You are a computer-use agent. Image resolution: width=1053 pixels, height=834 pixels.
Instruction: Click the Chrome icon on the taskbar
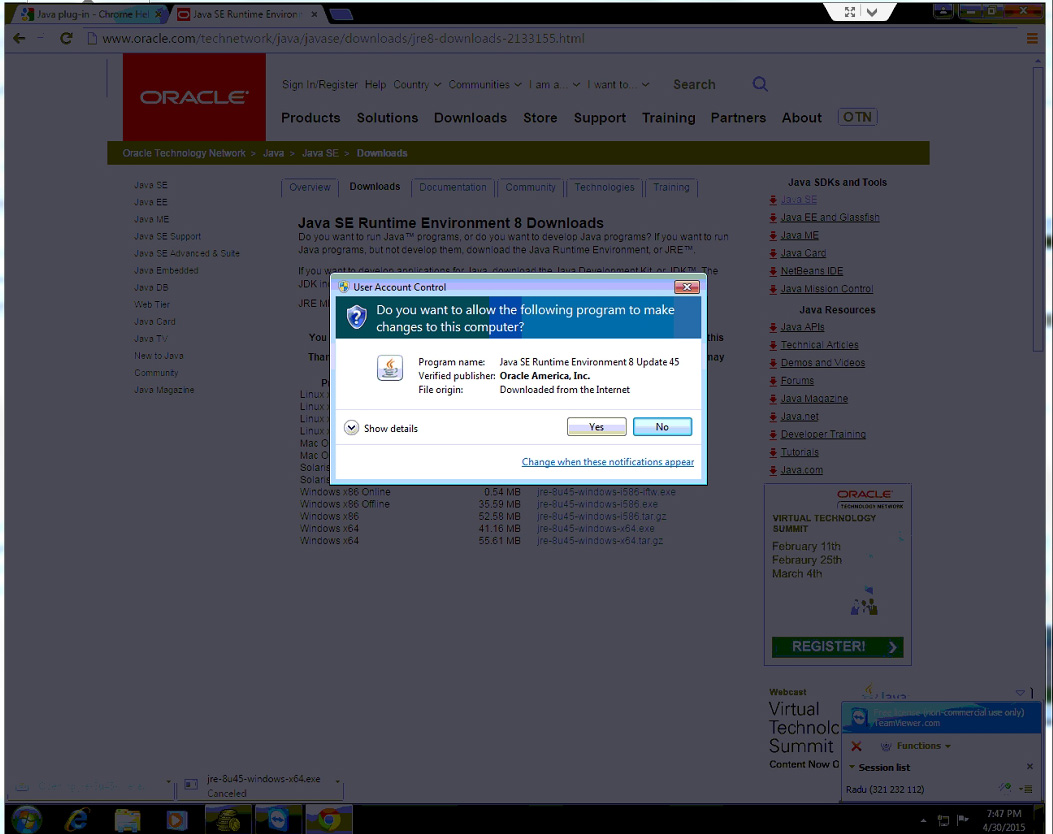tap(328, 820)
